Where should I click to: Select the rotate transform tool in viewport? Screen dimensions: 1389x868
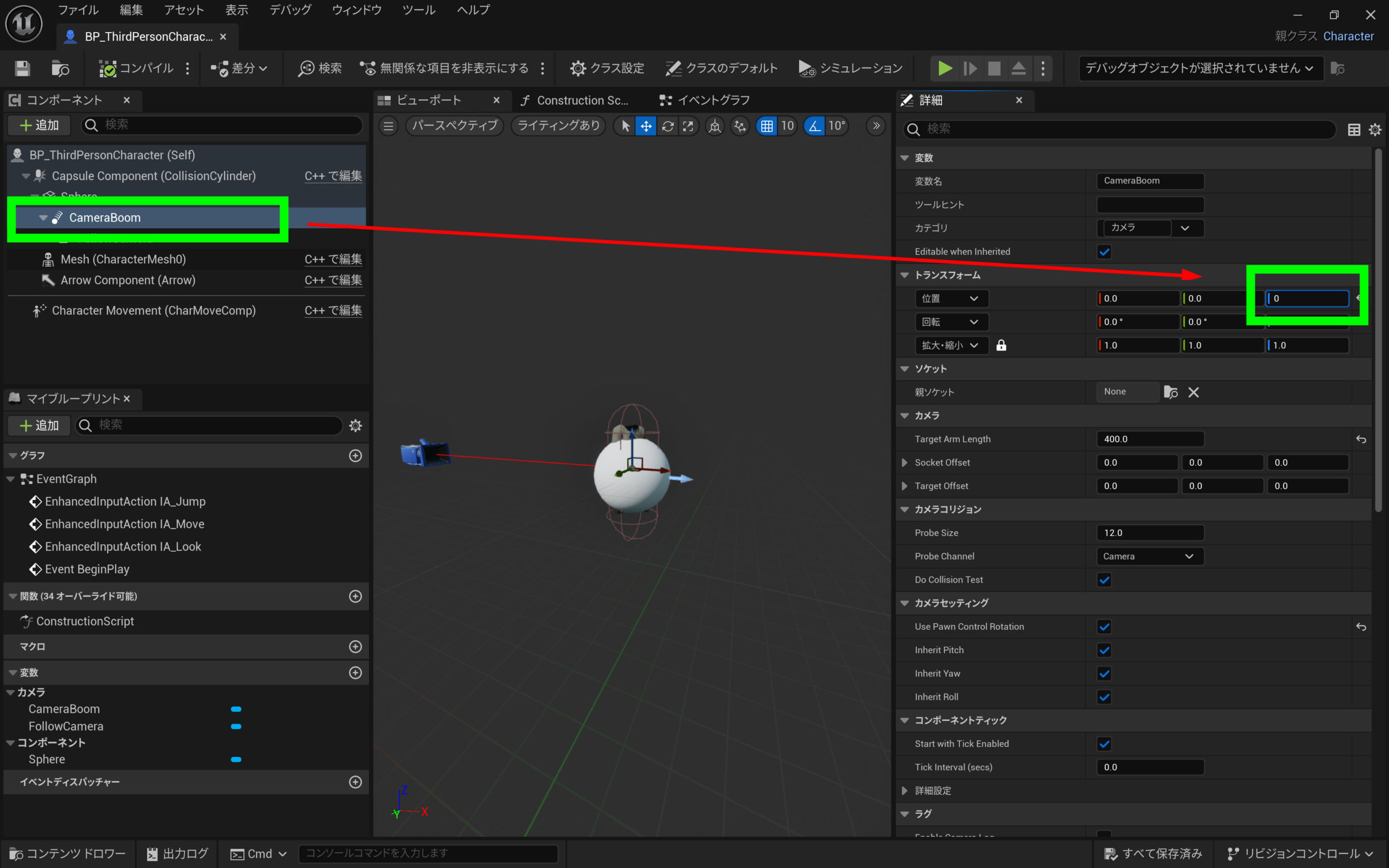667,126
